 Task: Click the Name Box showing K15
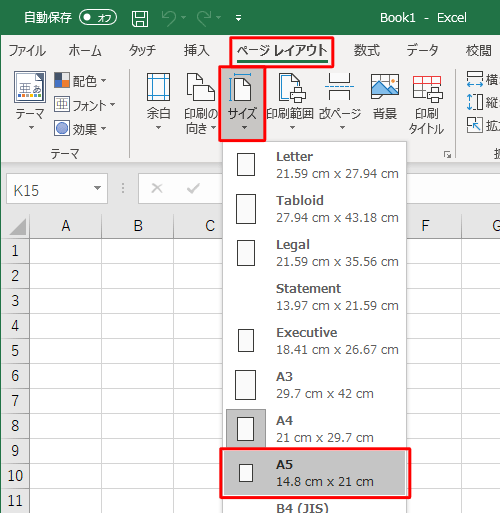50,189
